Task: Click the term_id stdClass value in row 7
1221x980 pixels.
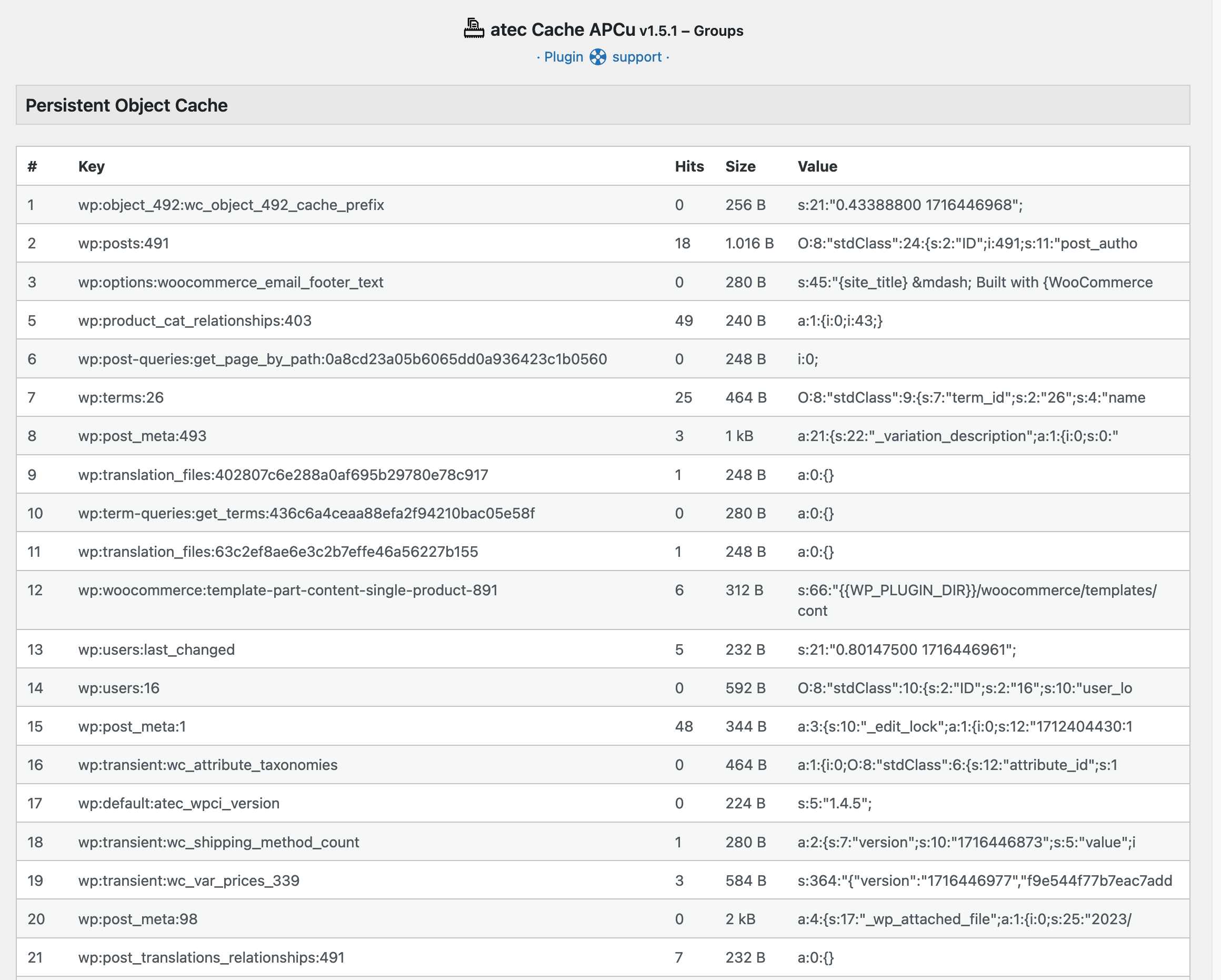Action: (971, 398)
